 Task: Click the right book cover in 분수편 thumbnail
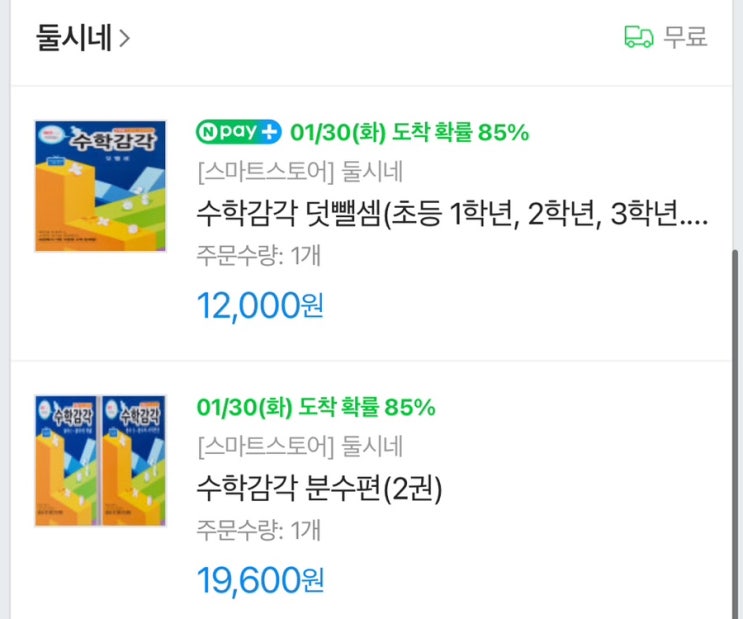pos(133,460)
